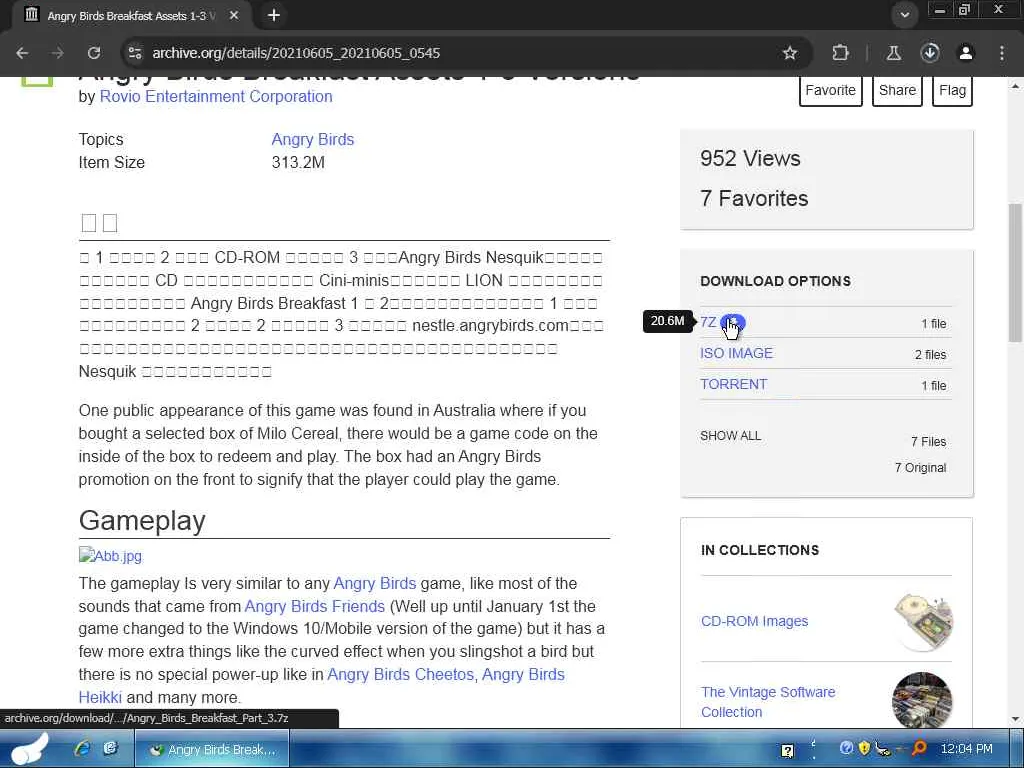The image size is (1024, 768).
Task: Click the security shield tray icon
Action: tap(864, 748)
